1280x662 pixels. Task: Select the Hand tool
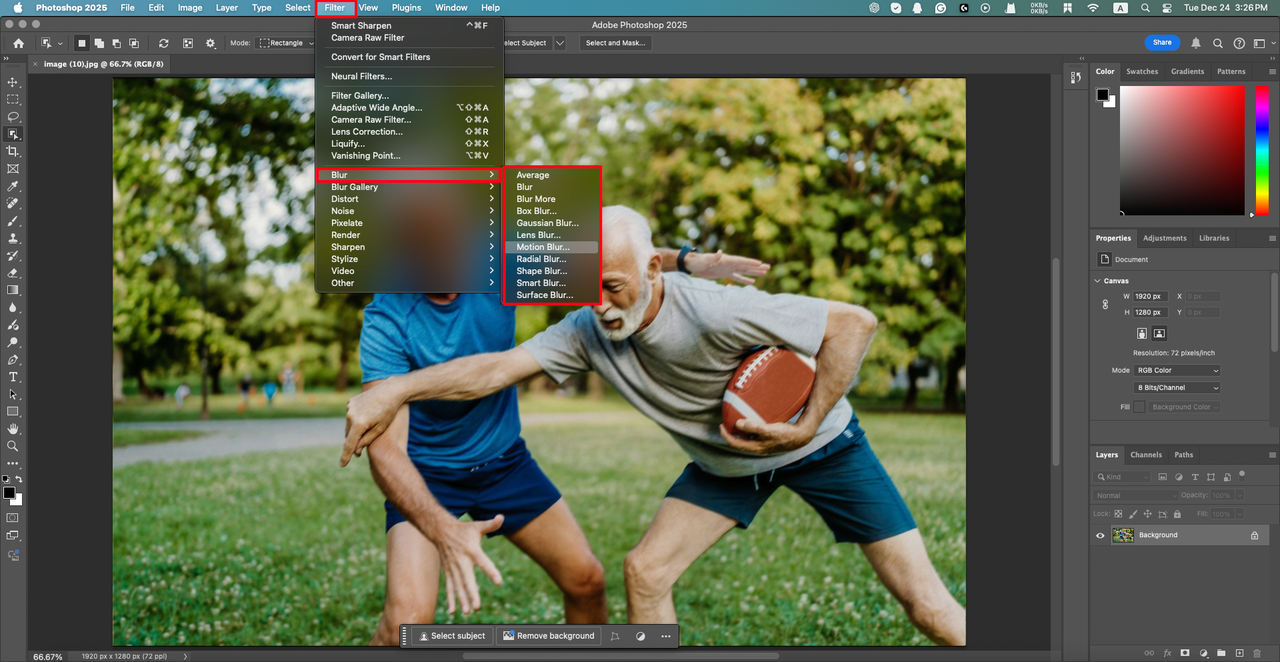coord(13,429)
